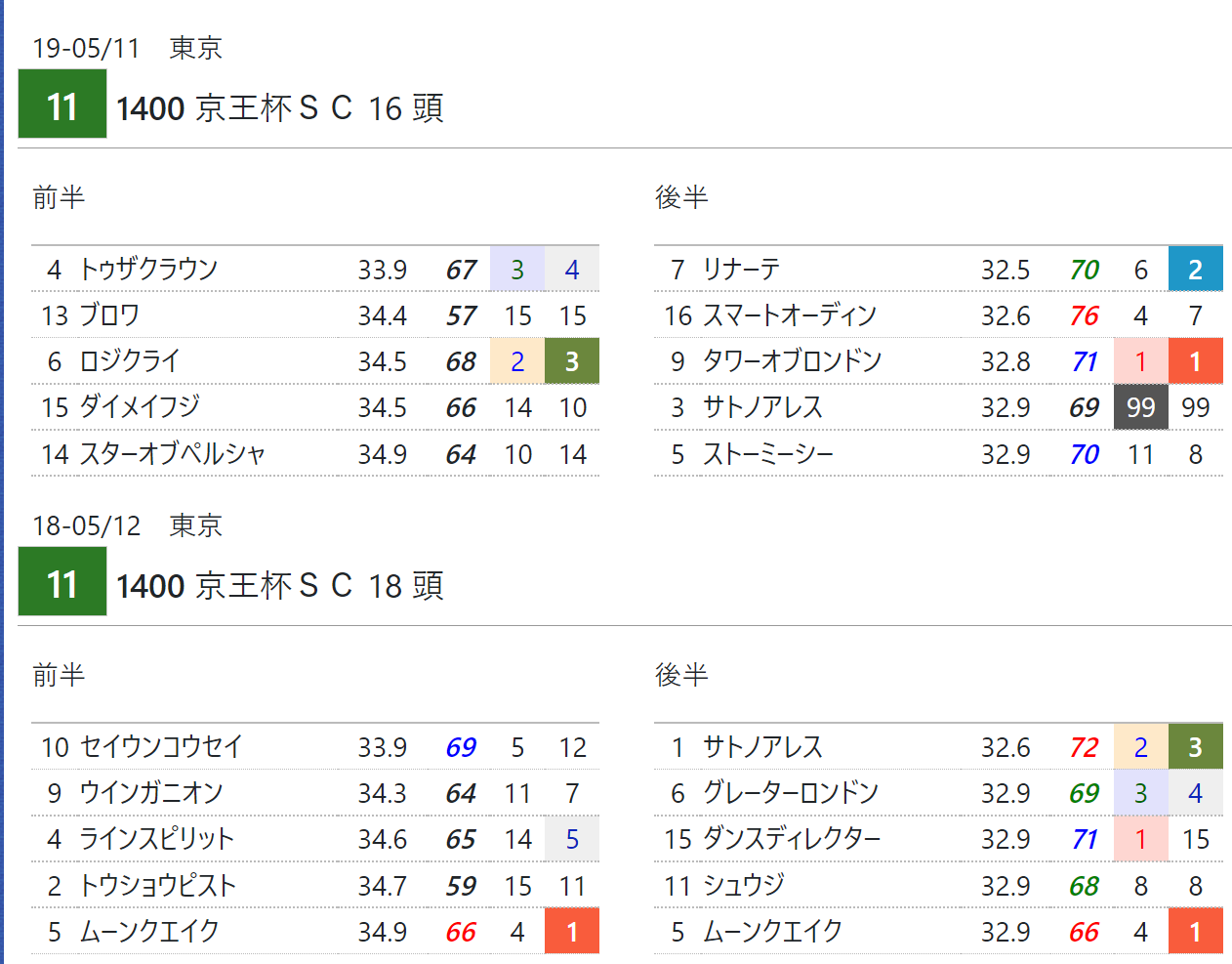Click the blue 2 cell in リナーテ's row
1232x964 pixels.
pyautogui.click(x=1195, y=270)
